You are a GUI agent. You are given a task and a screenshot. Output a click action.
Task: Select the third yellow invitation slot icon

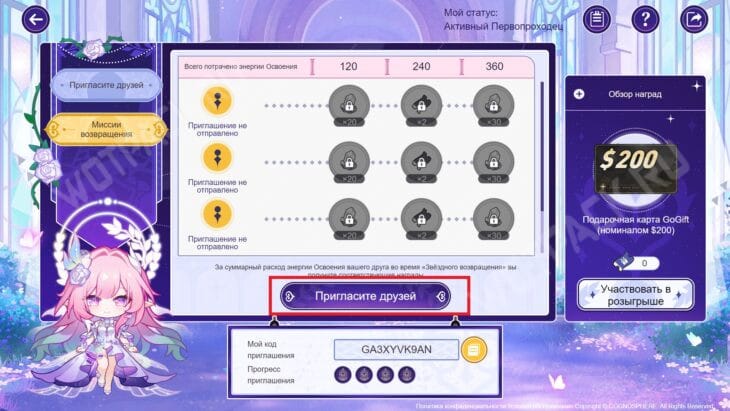click(x=217, y=214)
